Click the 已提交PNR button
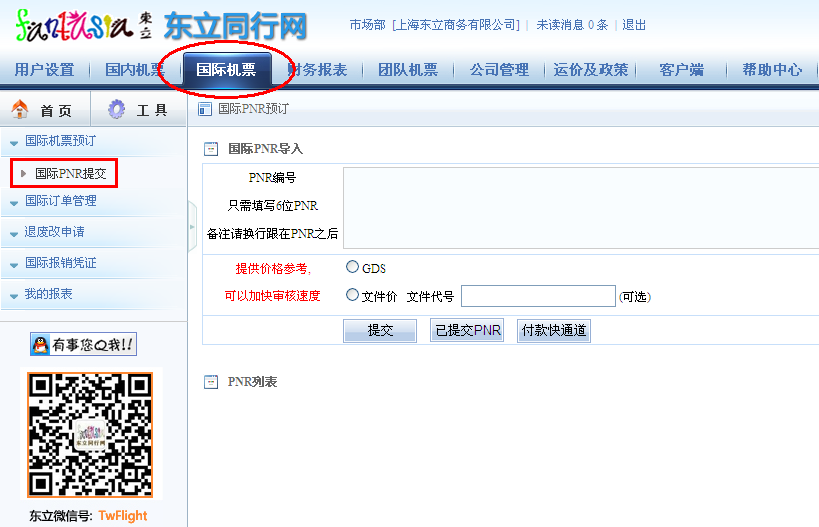This screenshot has height=527, width=819. tap(467, 330)
